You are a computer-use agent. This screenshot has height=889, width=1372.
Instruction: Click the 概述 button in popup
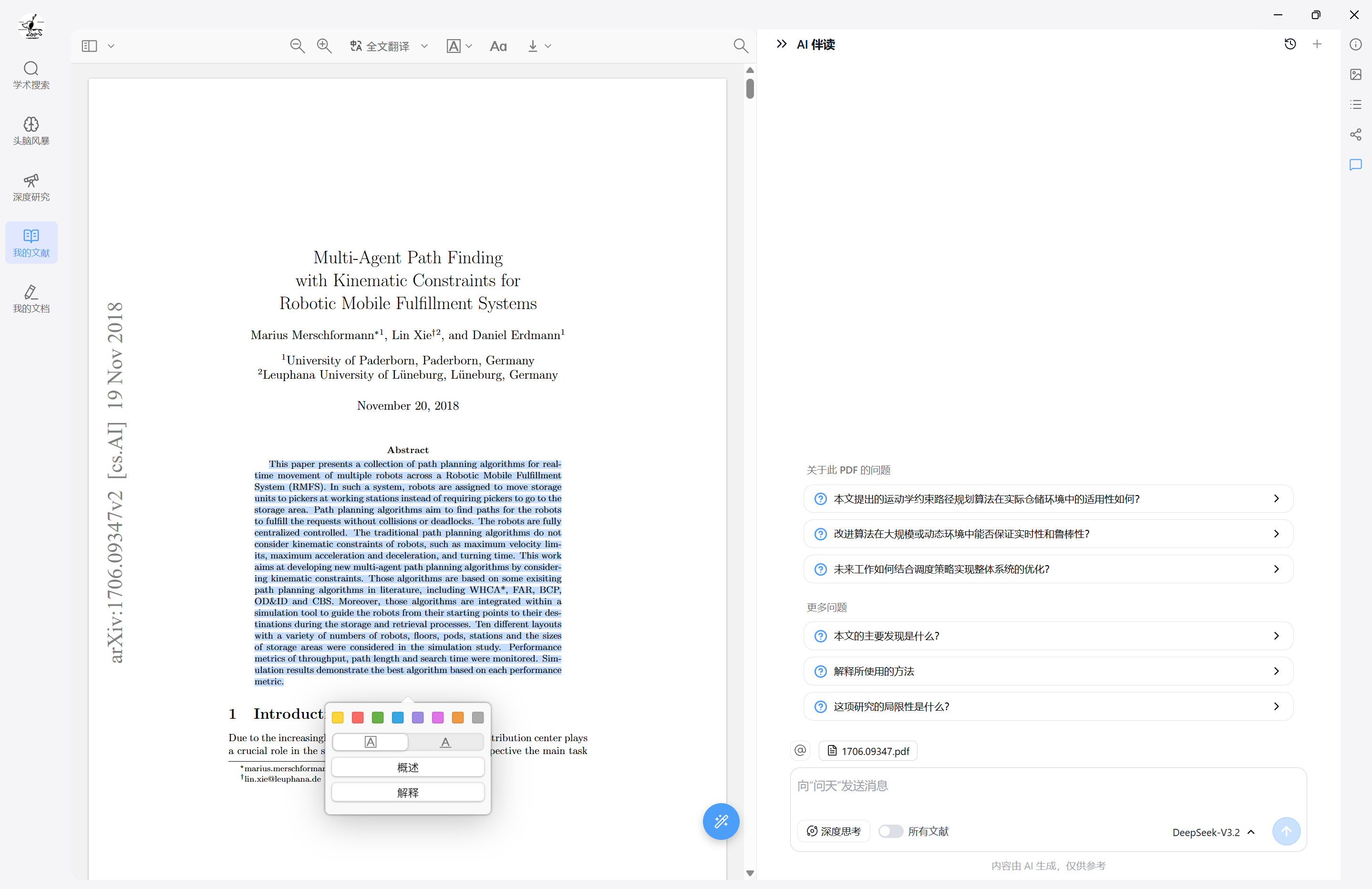[x=408, y=767]
